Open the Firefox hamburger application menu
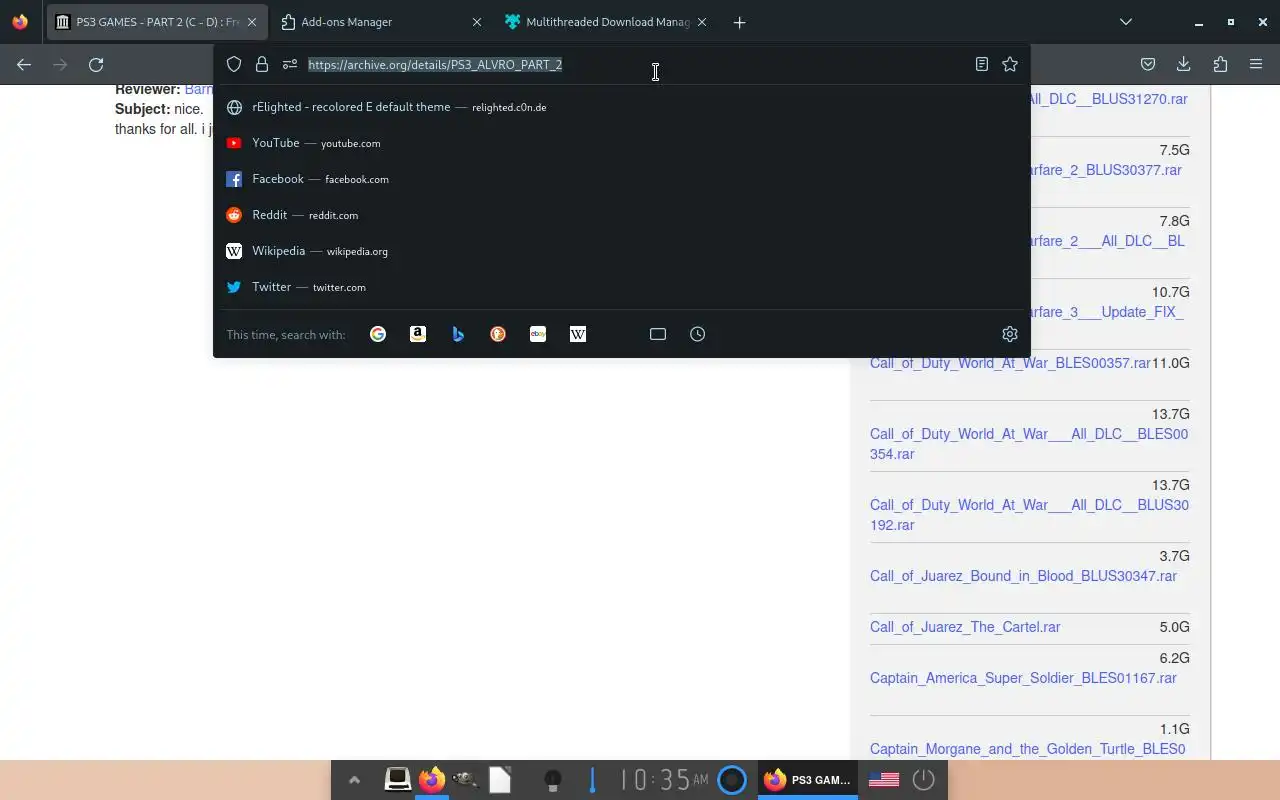1280x800 pixels. coord(1256,64)
